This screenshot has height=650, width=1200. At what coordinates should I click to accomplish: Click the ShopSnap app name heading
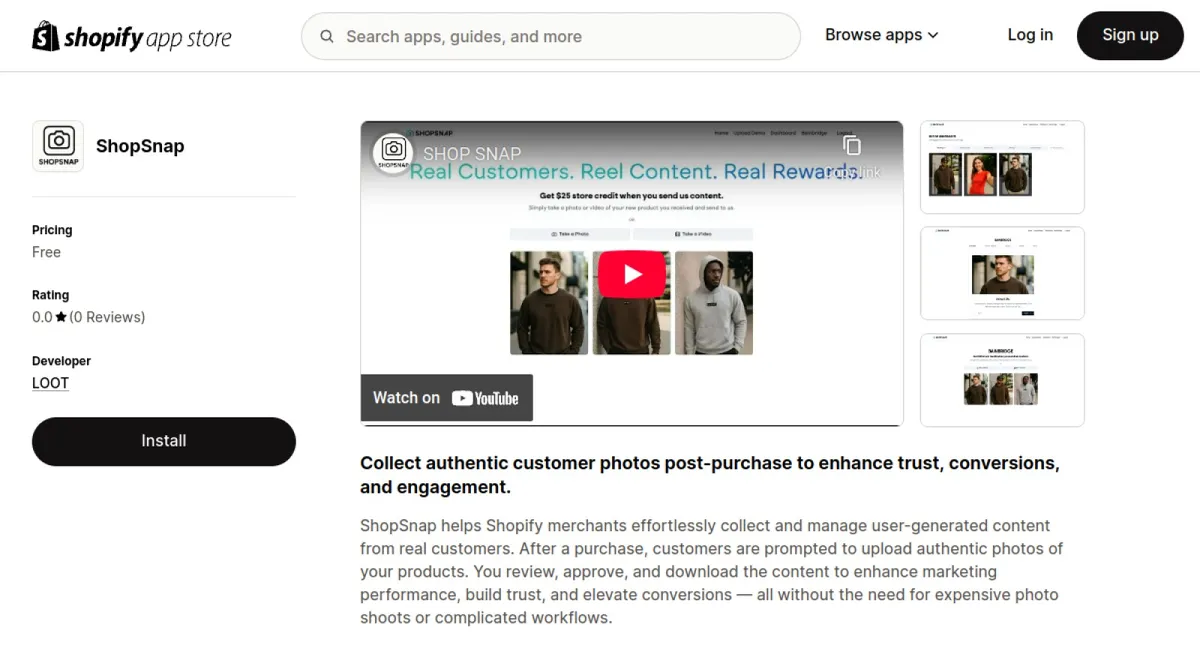click(x=140, y=146)
